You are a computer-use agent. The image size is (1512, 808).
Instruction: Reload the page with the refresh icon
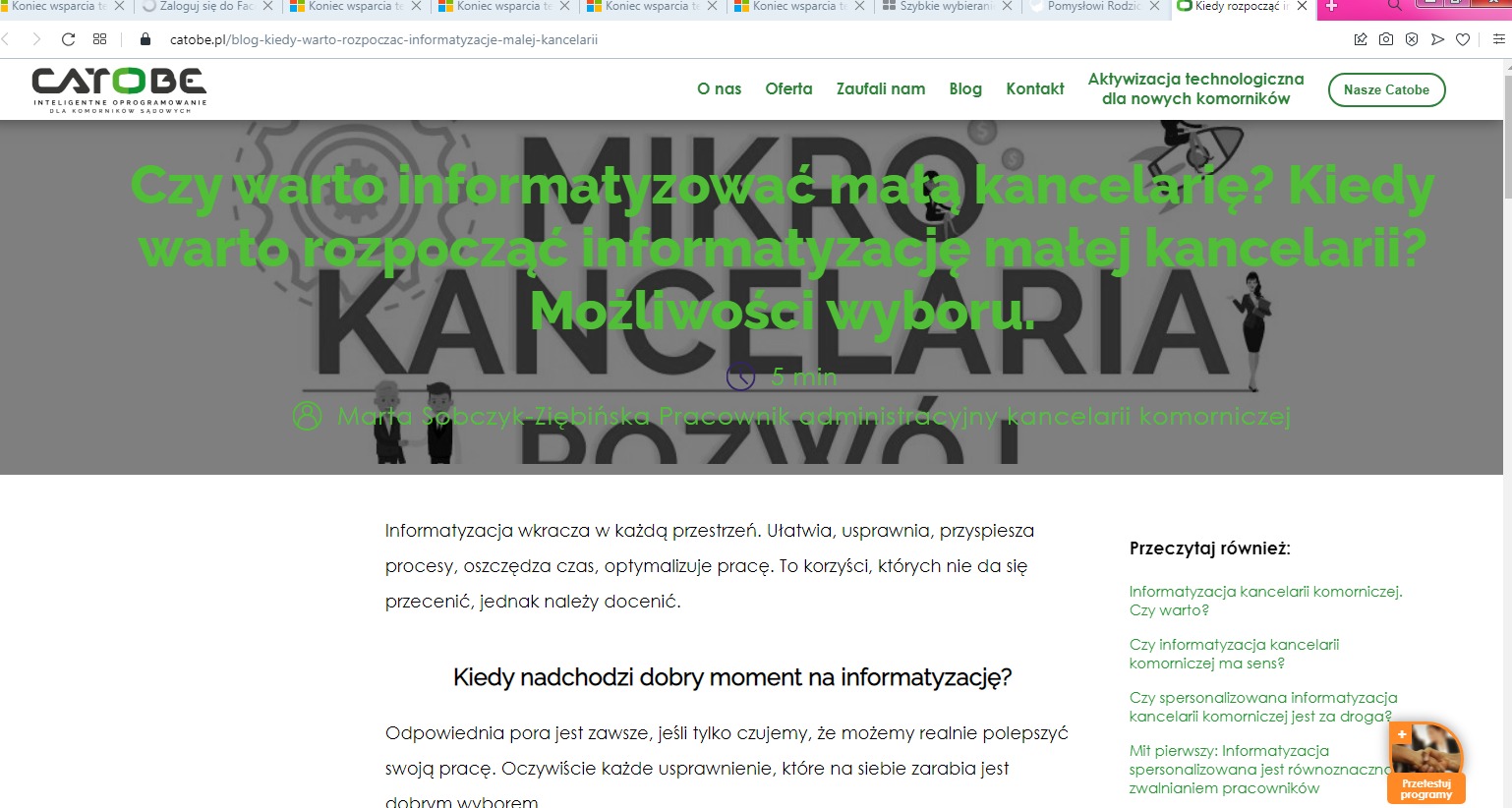click(x=67, y=39)
